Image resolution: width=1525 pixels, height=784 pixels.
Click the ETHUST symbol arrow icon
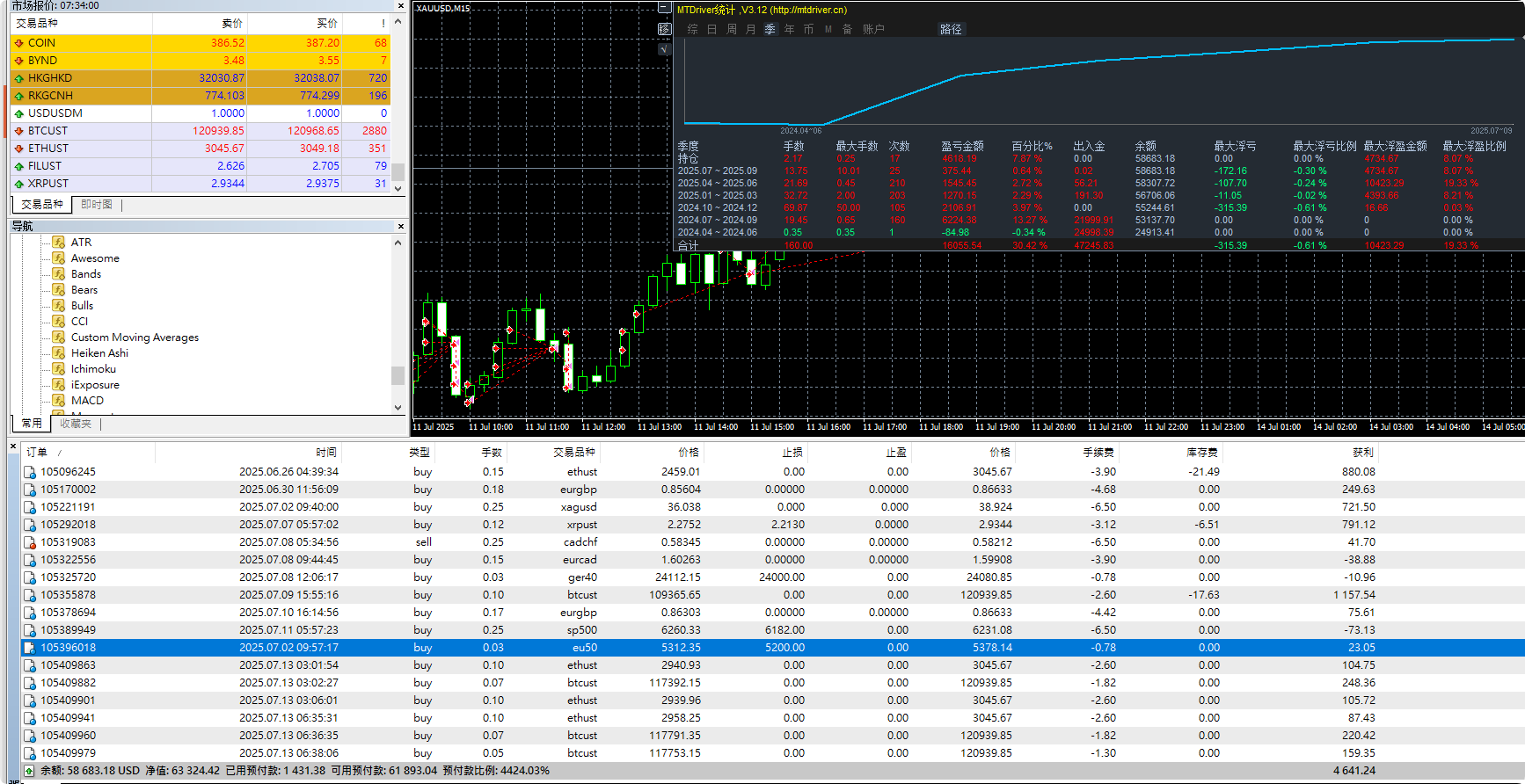[19, 149]
